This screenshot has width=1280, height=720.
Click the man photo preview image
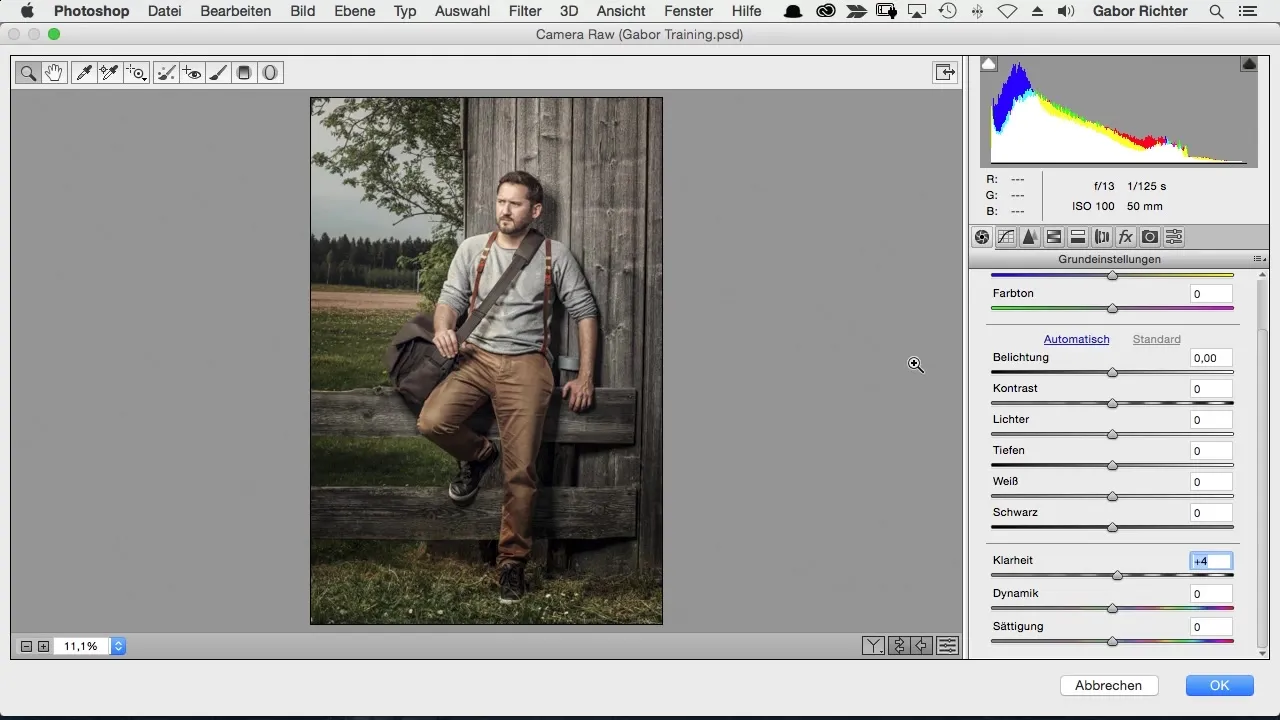tap(486, 361)
